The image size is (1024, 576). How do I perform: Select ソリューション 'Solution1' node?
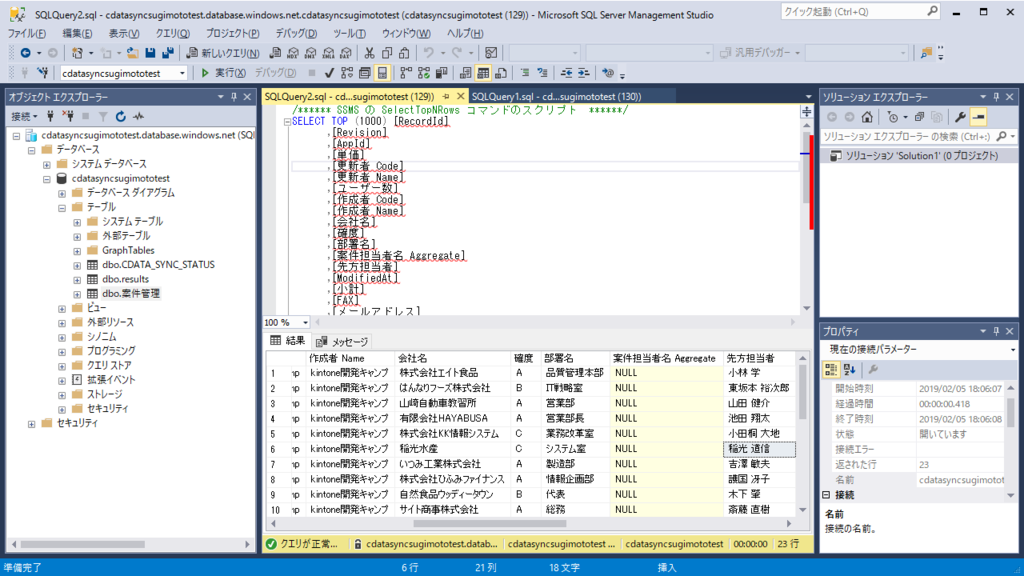point(921,156)
